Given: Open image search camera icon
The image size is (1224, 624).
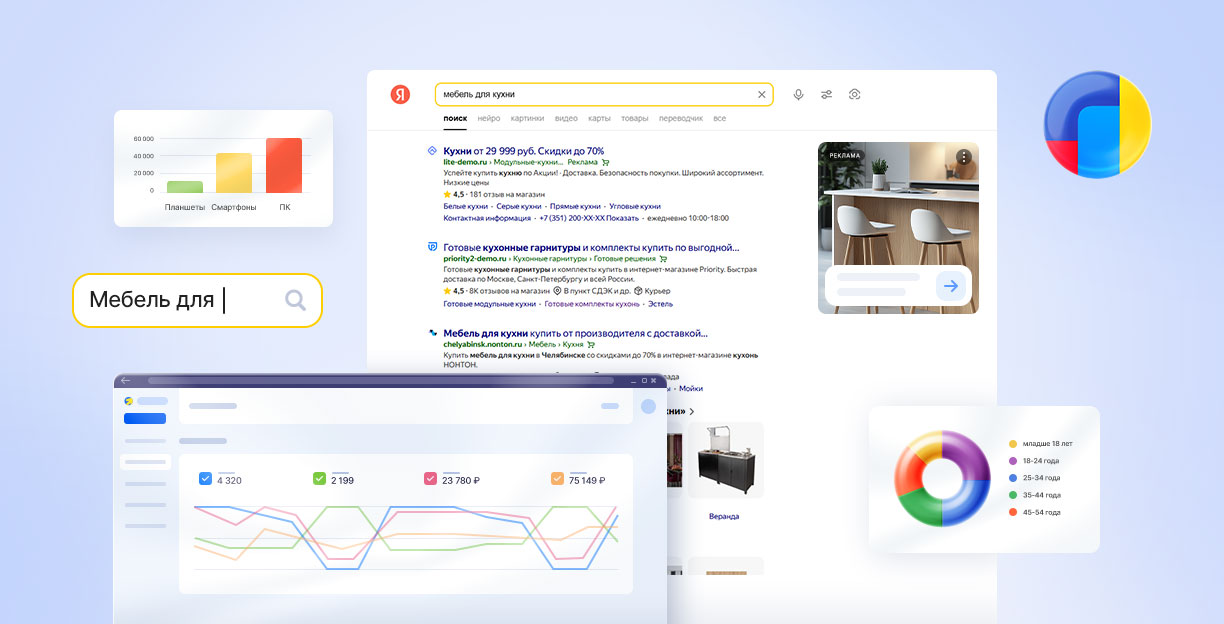Looking at the screenshot, I should [854, 94].
